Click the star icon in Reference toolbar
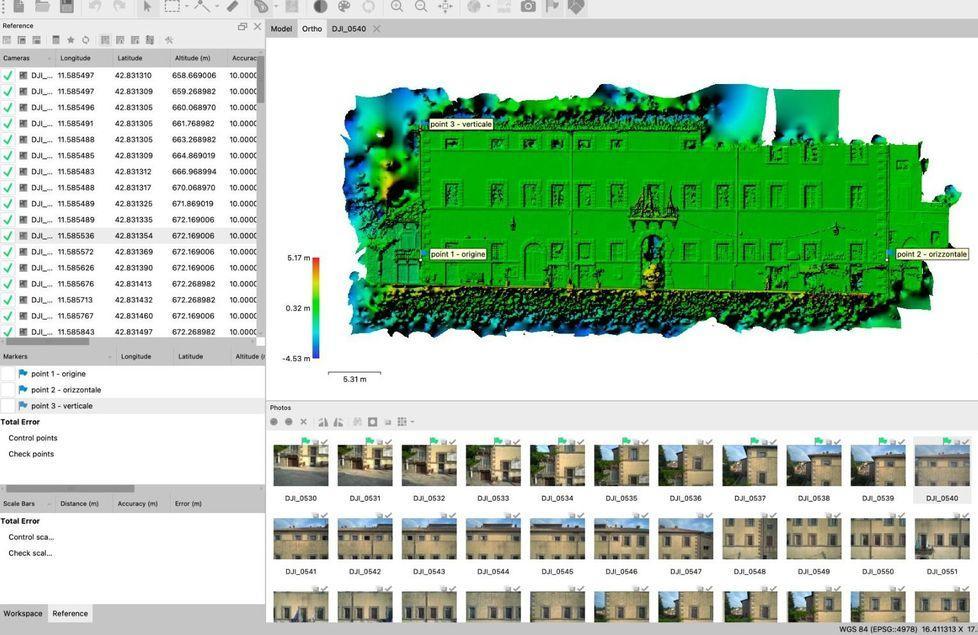 [x=70, y=40]
